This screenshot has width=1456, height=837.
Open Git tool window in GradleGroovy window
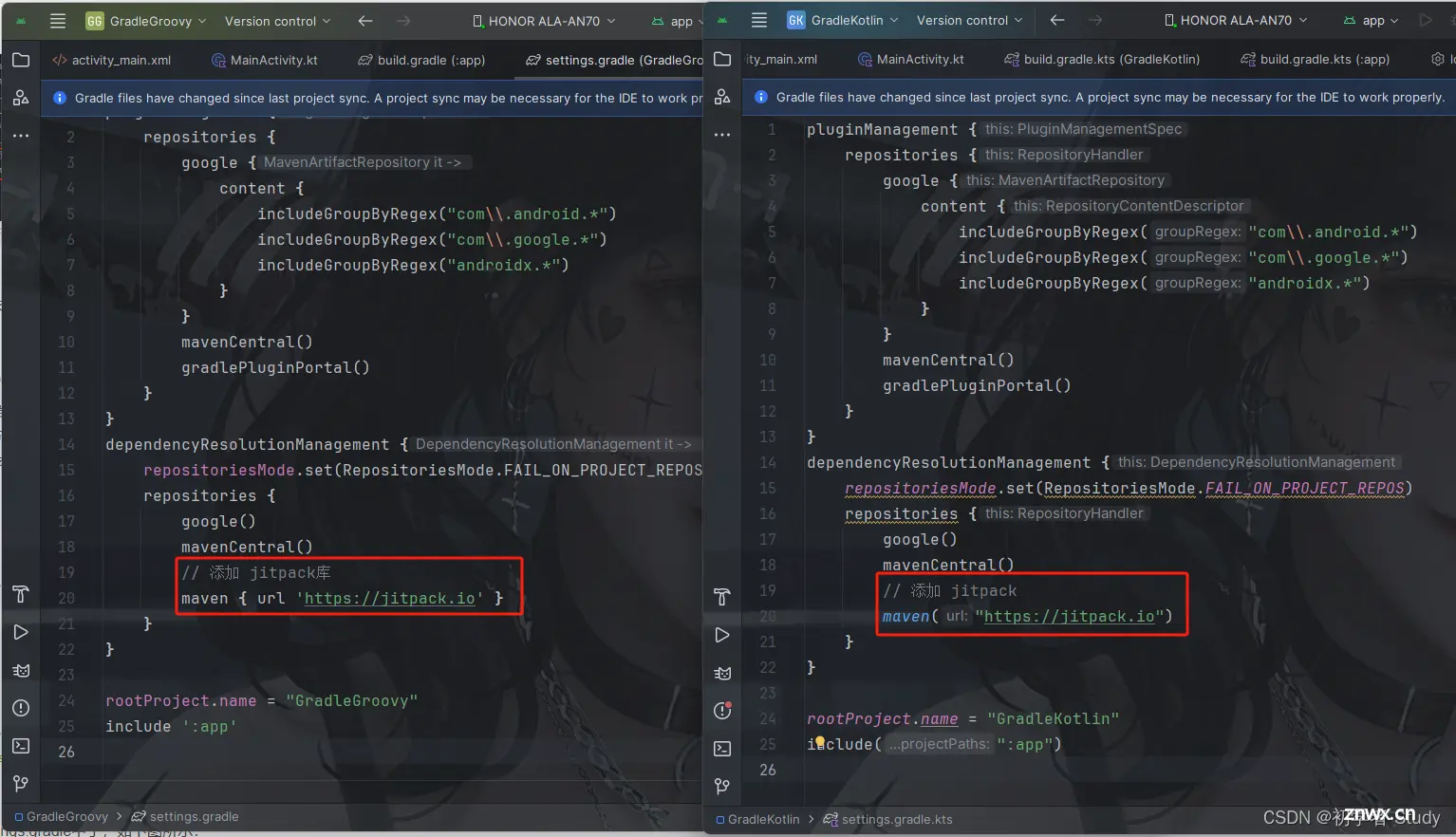click(x=21, y=784)
